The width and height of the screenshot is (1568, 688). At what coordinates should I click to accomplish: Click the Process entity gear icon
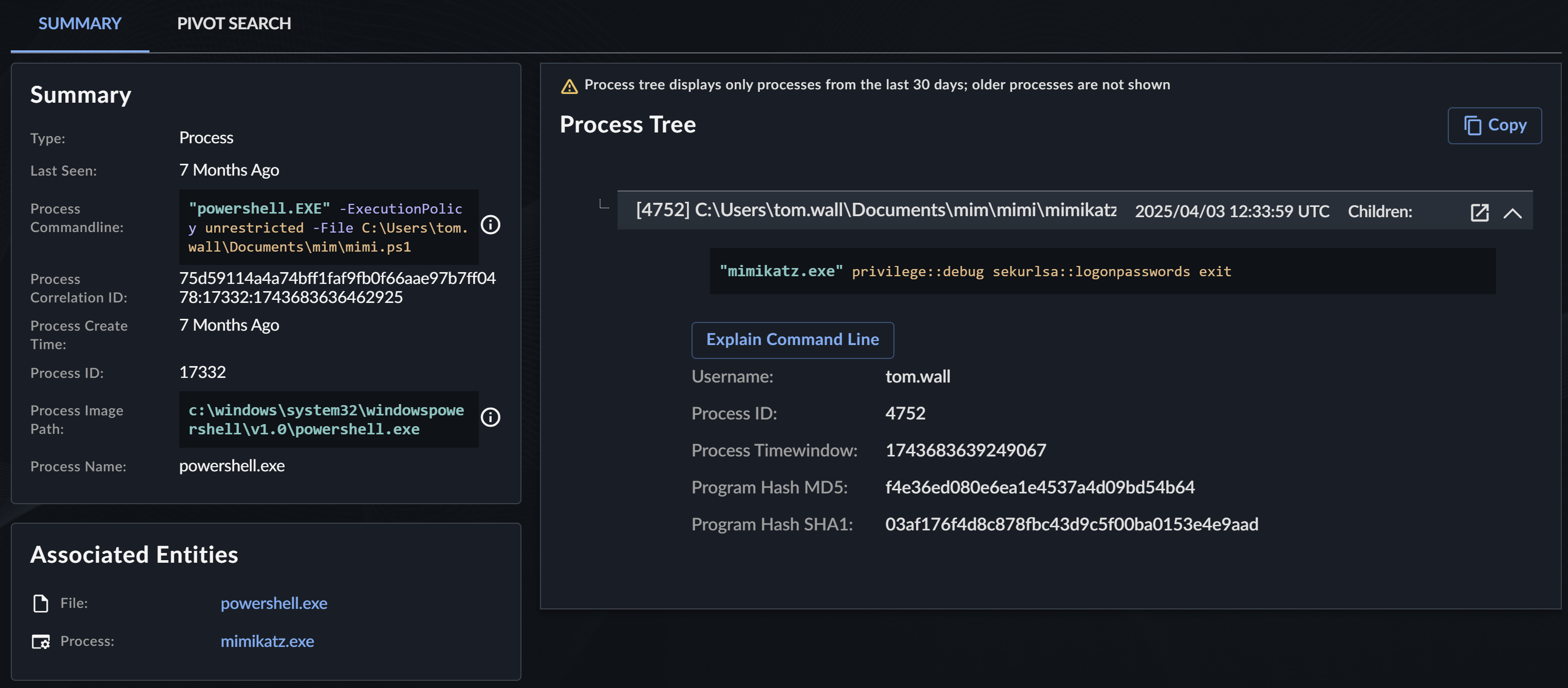[41, 641]
